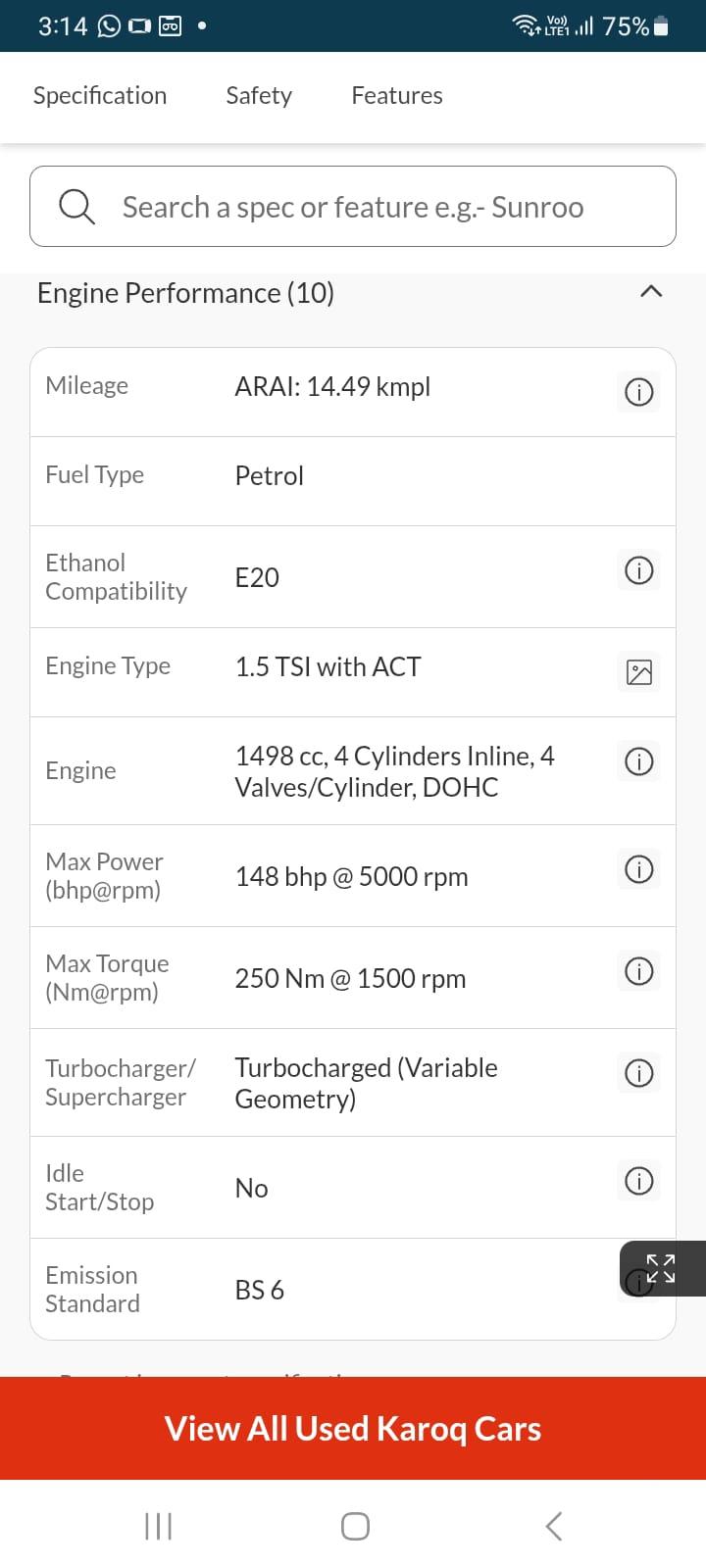This screenshot has height=1568, width=706.
Task: Open info icon for Max Torque
Action: (638, 971)
